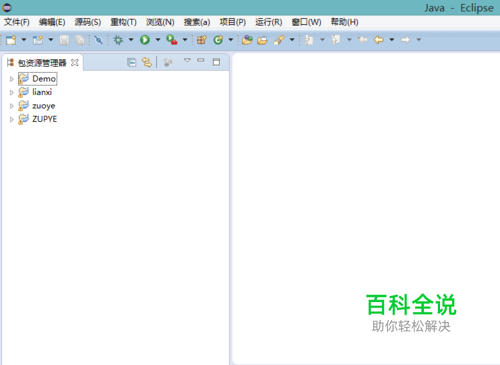Open the 窗口(W) menu
The image size is (500, 365).
click(306, 22)
